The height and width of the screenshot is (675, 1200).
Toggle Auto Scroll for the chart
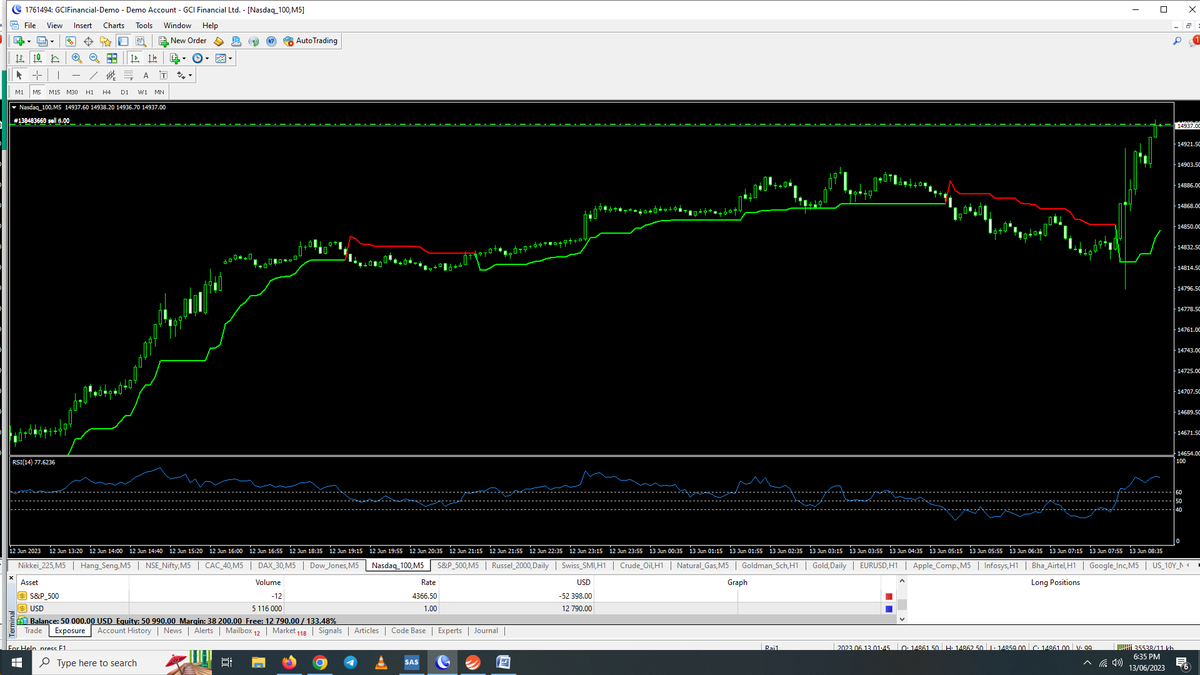tap(135, 58)
